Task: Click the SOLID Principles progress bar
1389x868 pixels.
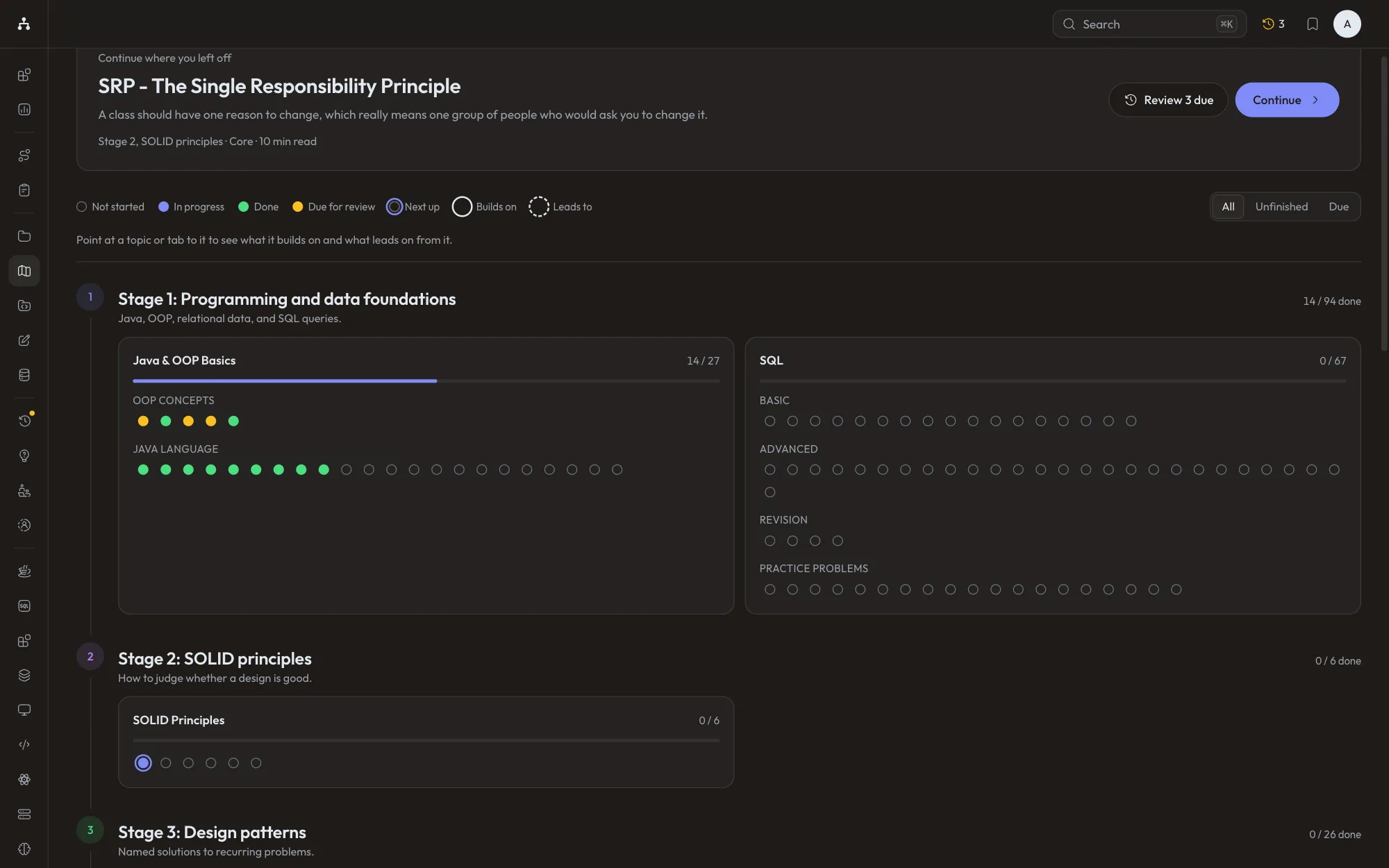Action: [x=426, y=740]
